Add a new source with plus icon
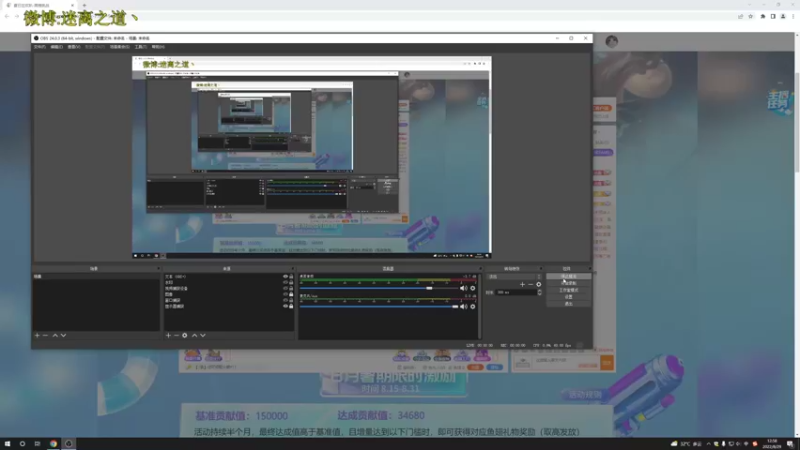Screen dimensions: 800x450 tap(168, 335)
